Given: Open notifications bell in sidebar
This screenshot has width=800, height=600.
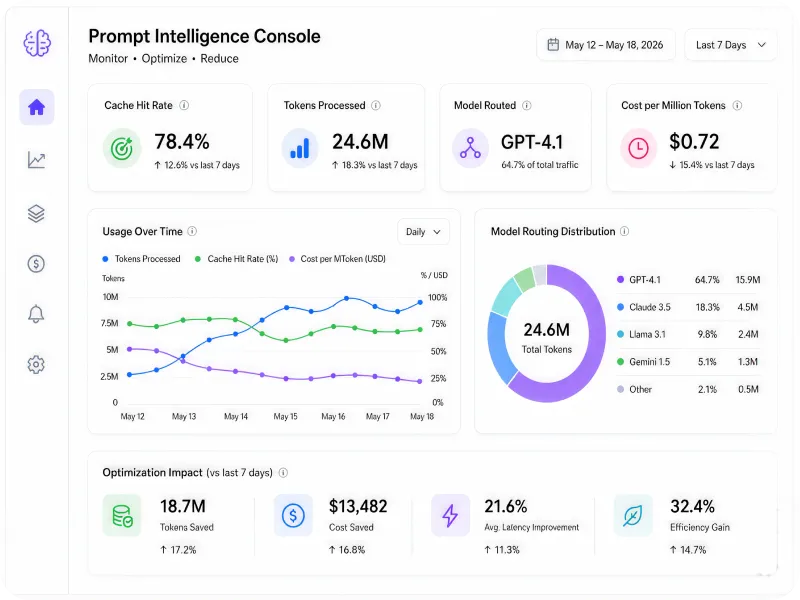Looking at the screenshot, I should [x=36, y=314].
